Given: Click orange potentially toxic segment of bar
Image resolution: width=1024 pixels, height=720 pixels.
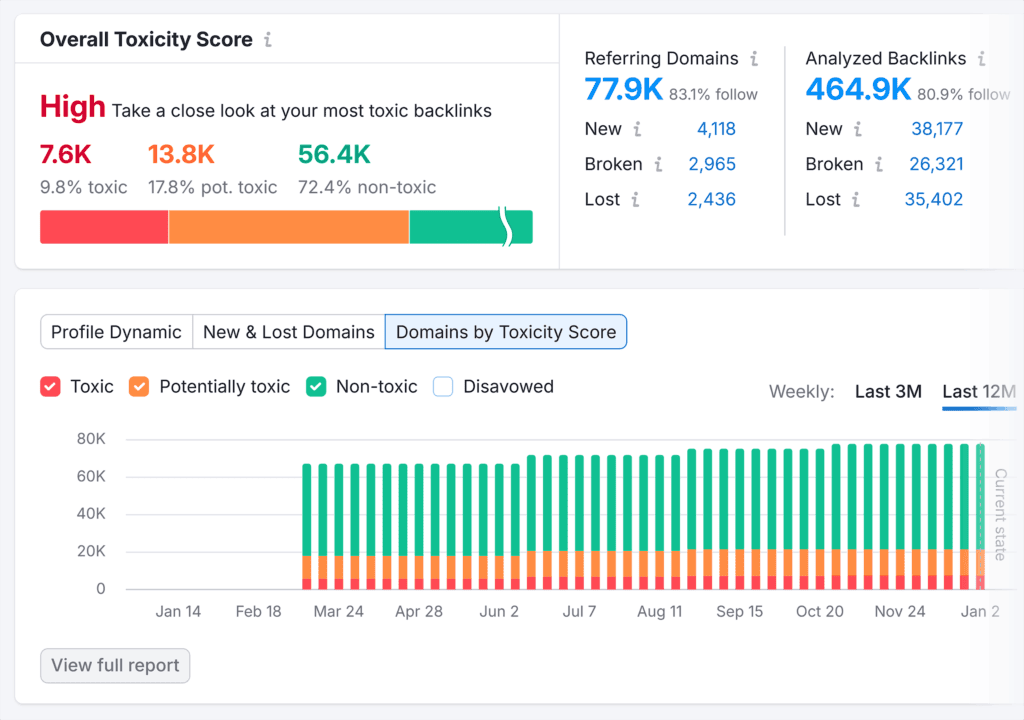Looking at the screenshot, I should point(288,227).
